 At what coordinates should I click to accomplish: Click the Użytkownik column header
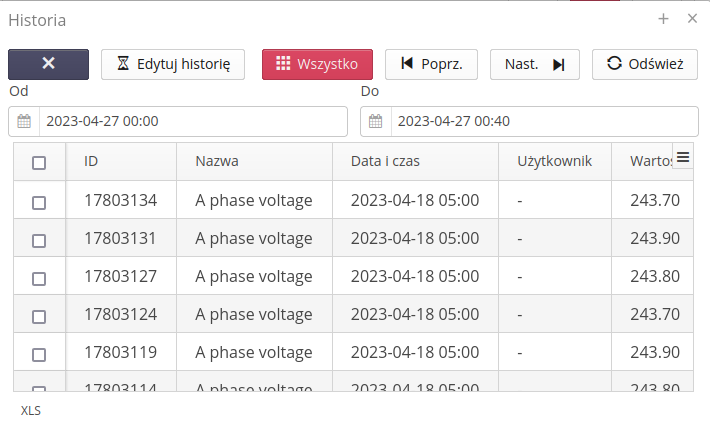pos(554,162)
